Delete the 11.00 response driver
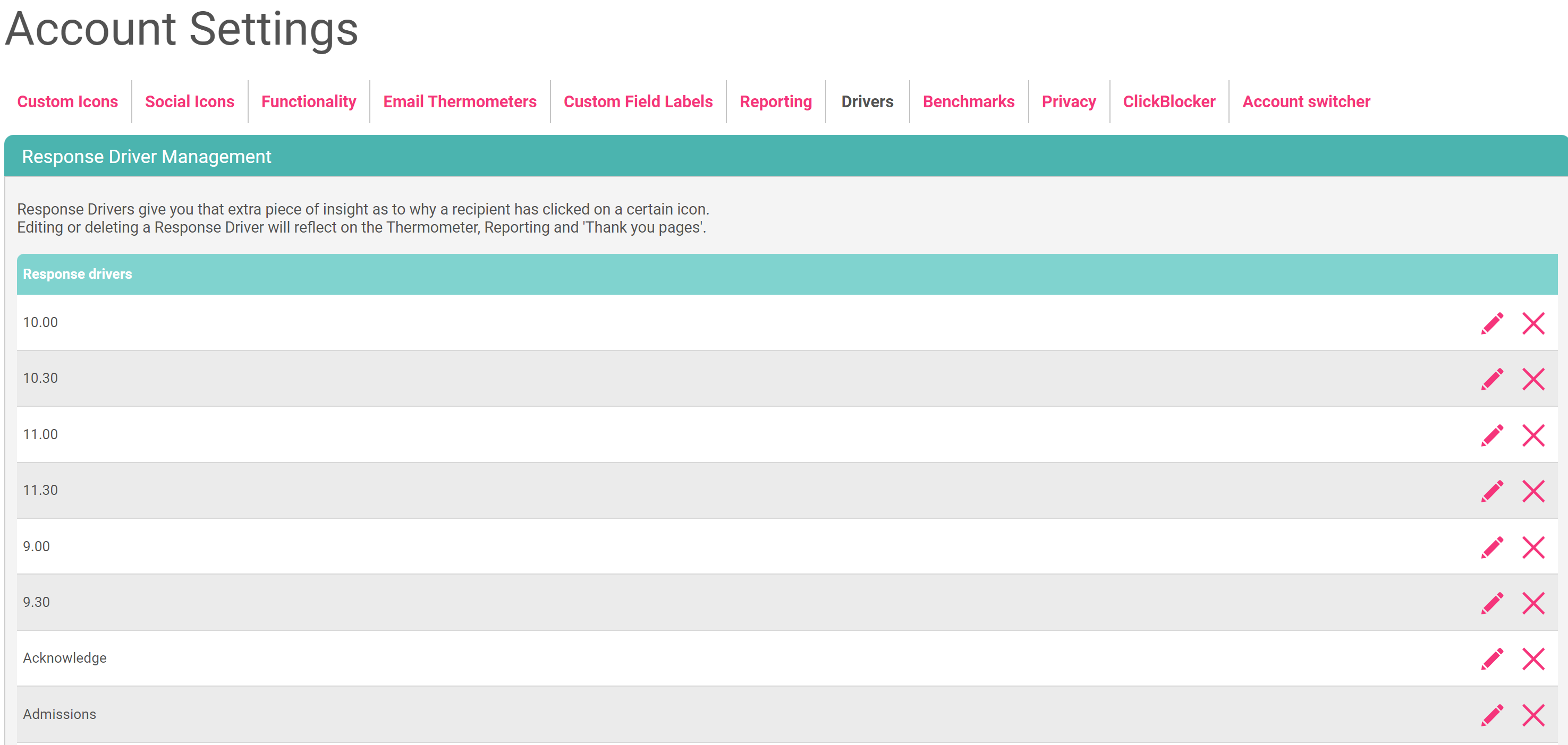Image resolution: width=1568 pixels, height=745 pixels. tap(1533, 435)
